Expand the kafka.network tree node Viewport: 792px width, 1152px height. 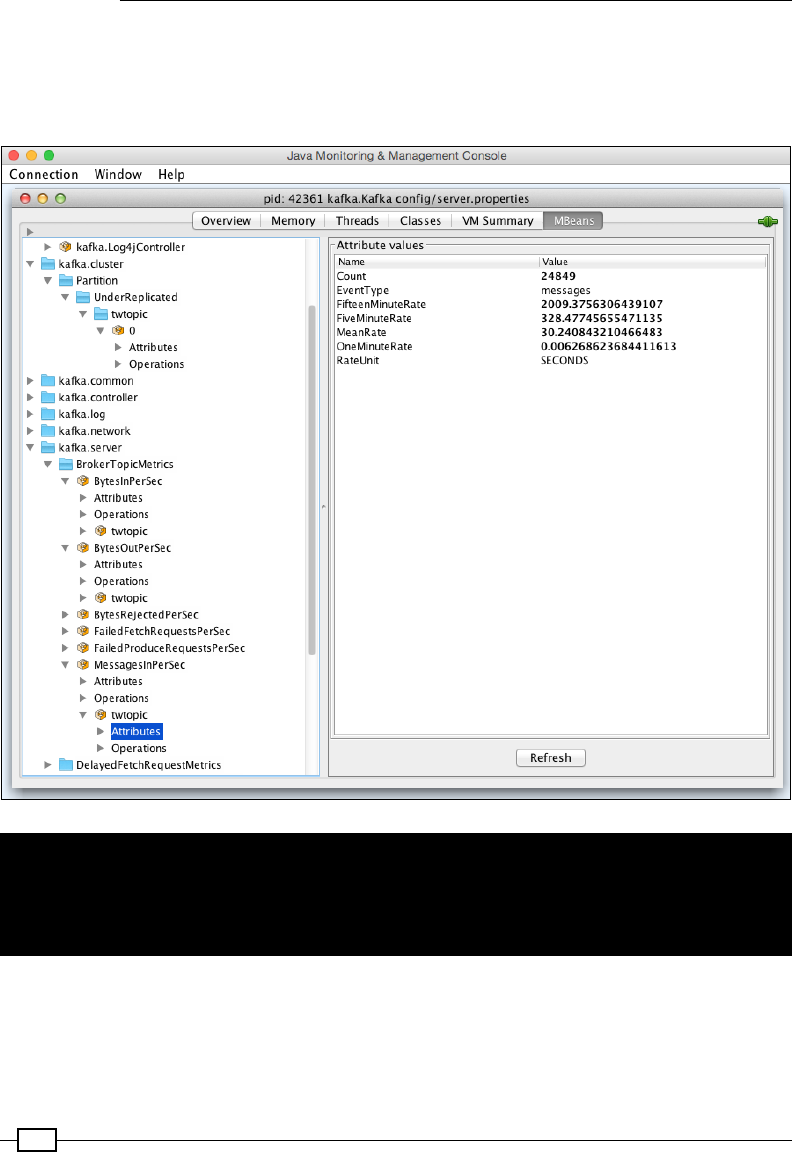[x=30, y=431]
